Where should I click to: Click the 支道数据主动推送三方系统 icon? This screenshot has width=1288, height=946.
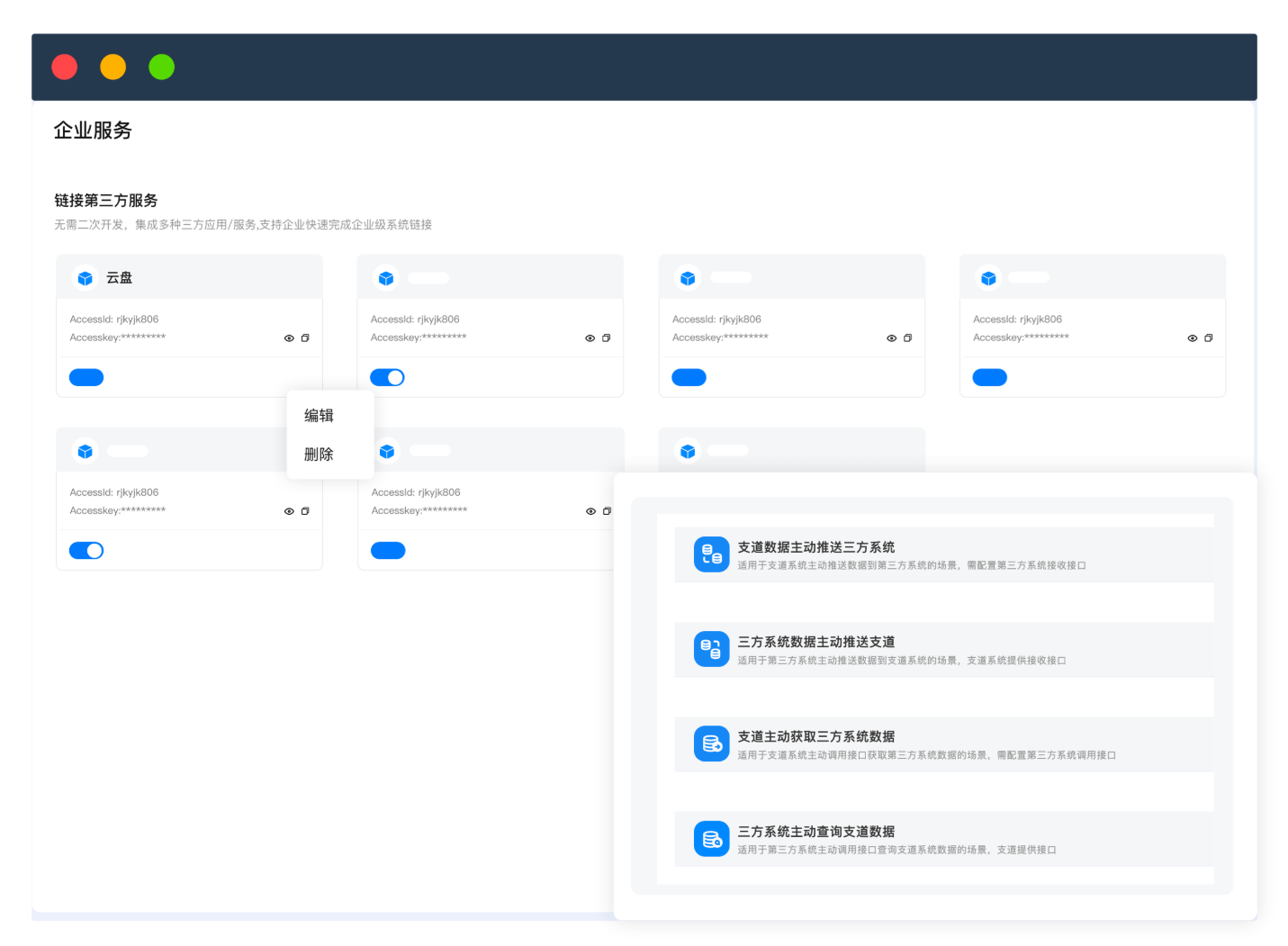pyautogui.click(x=711, y=554)
